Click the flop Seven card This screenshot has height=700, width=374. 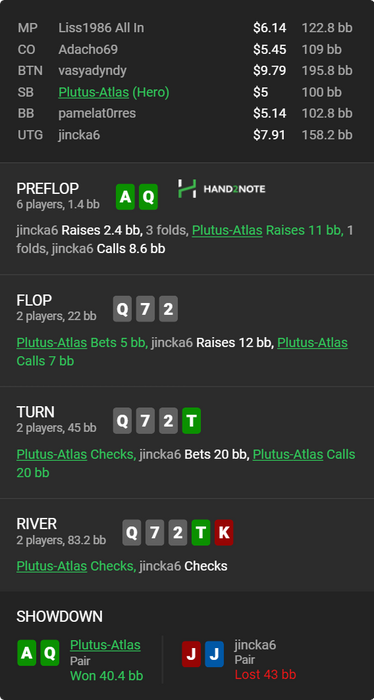click(x=145, y=309)
